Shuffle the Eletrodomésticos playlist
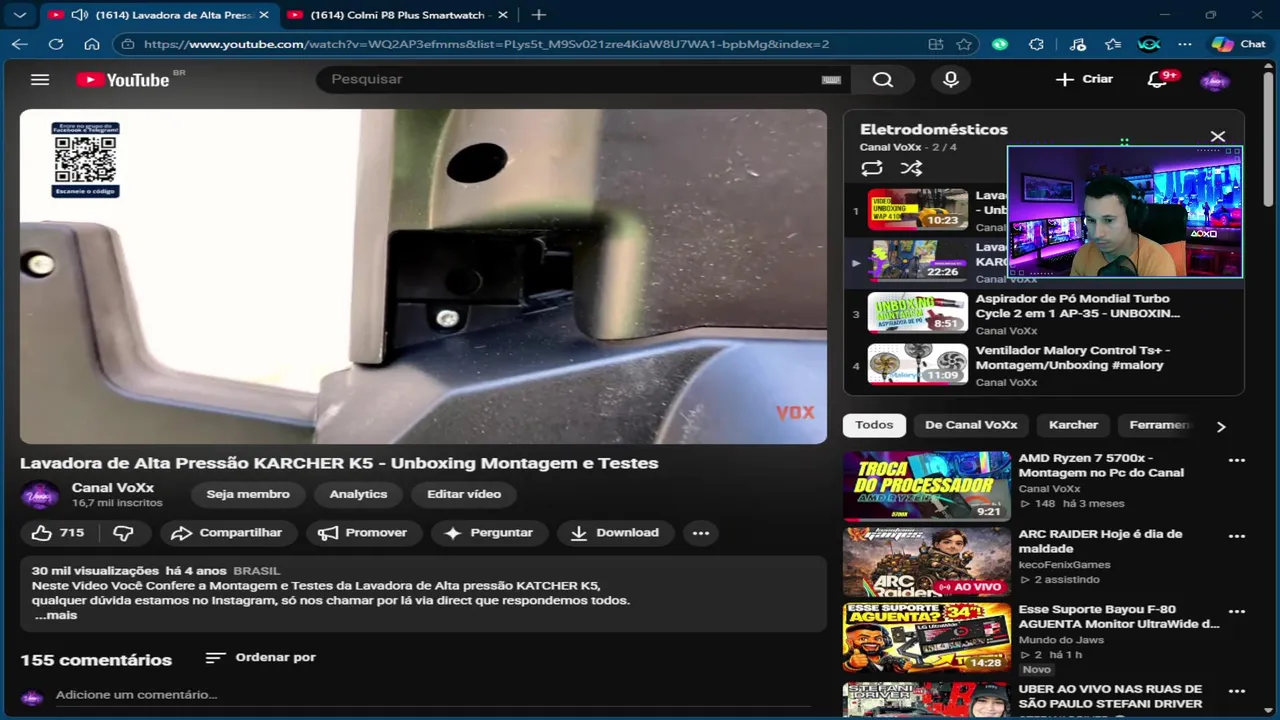The height and width of the screenshot is (720, 1280). 911,168
